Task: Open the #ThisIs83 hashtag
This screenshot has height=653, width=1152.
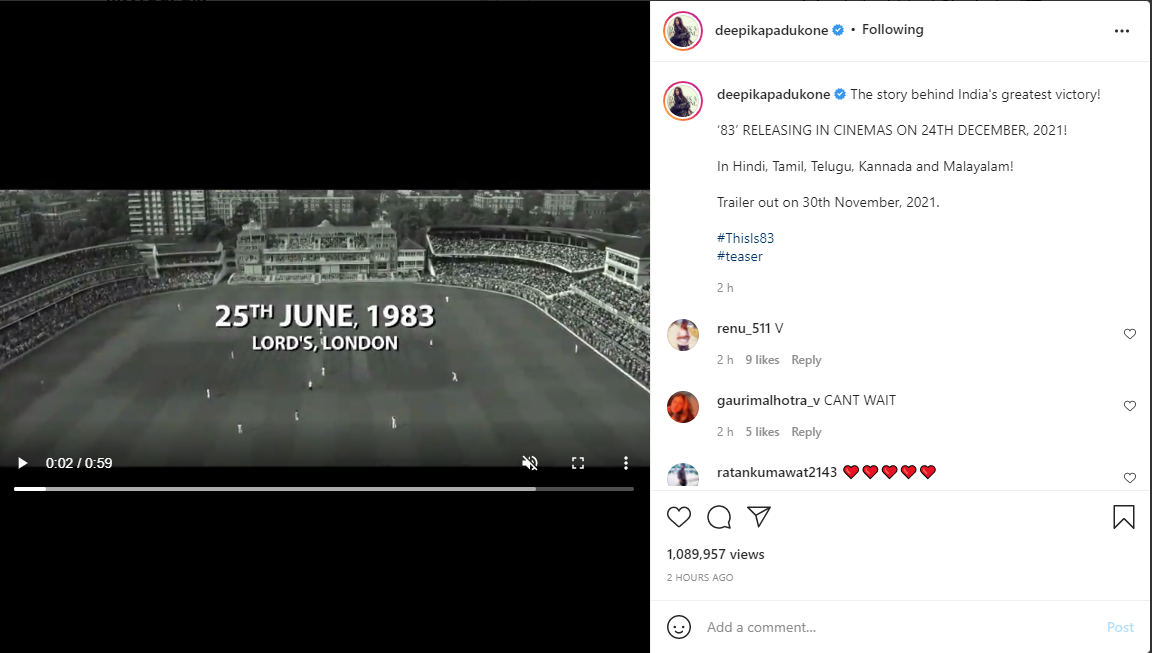Action: [745, 238]
